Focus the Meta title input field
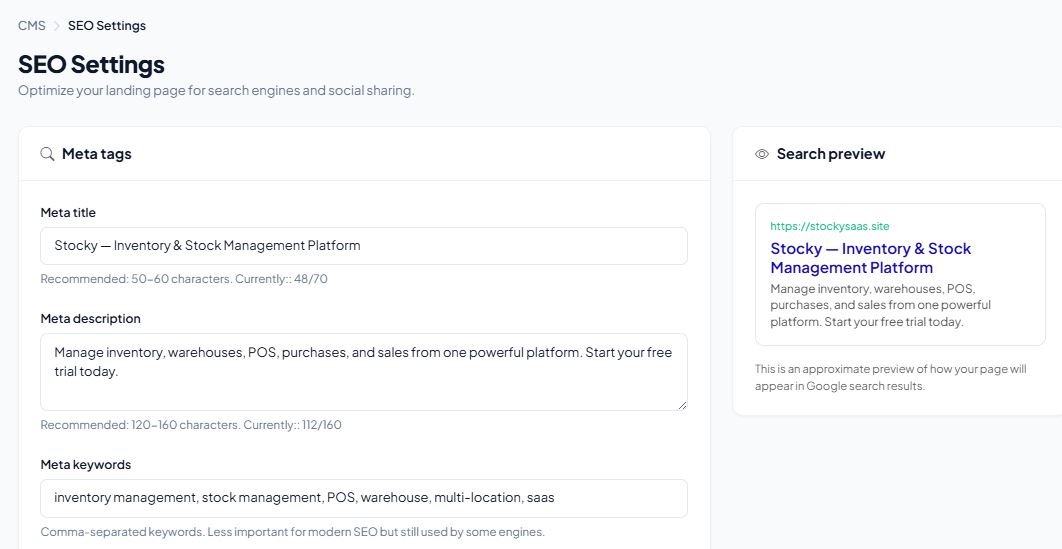Screen dimensions: 1062x549 point(364,246)
